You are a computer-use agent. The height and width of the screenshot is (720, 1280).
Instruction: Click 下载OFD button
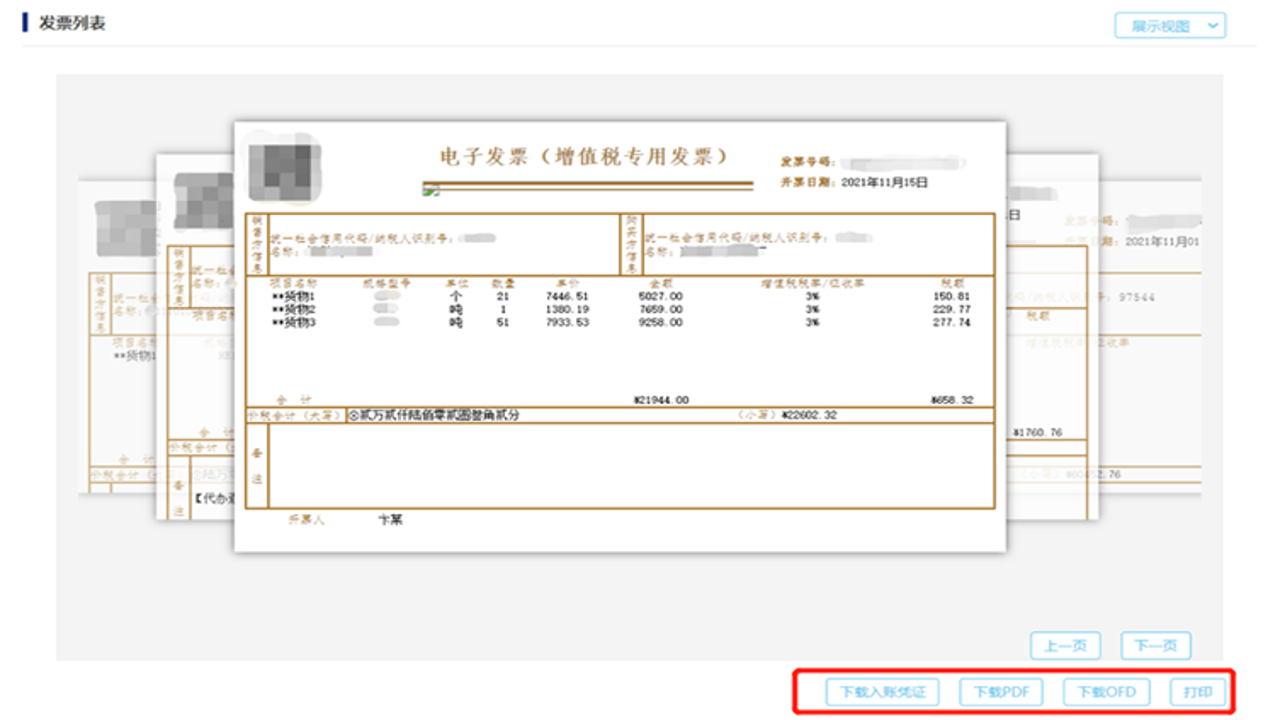[1107, 692]
